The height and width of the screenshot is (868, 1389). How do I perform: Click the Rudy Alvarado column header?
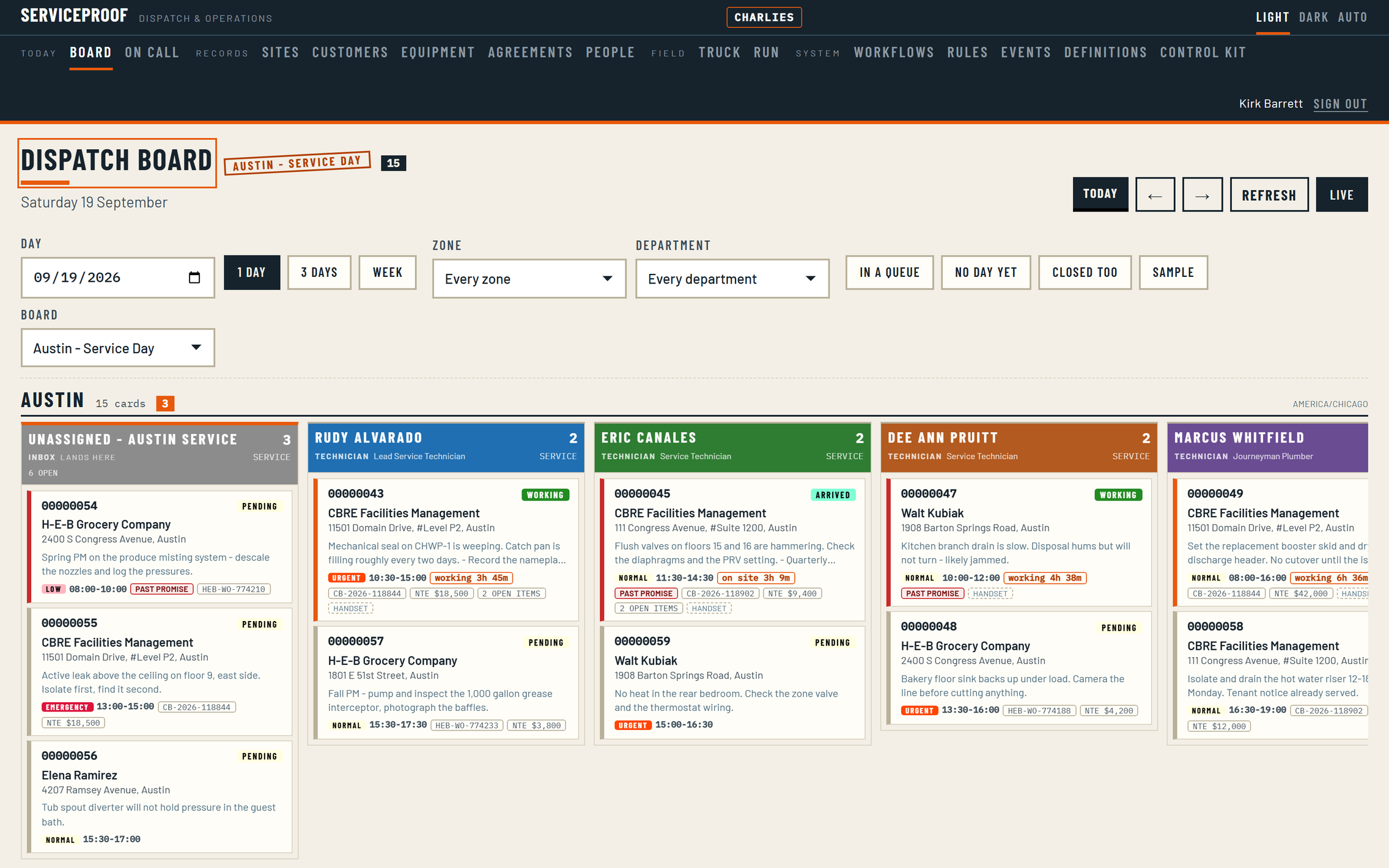point(446,447)
